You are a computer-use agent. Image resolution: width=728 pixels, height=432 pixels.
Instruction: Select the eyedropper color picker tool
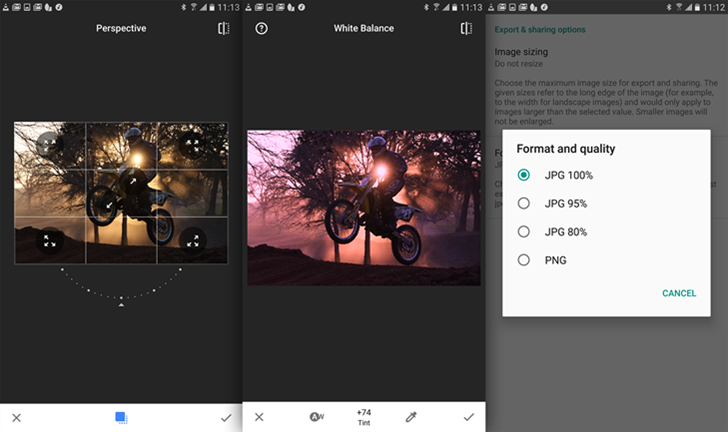pyautogui.click(x=411, y=417)
